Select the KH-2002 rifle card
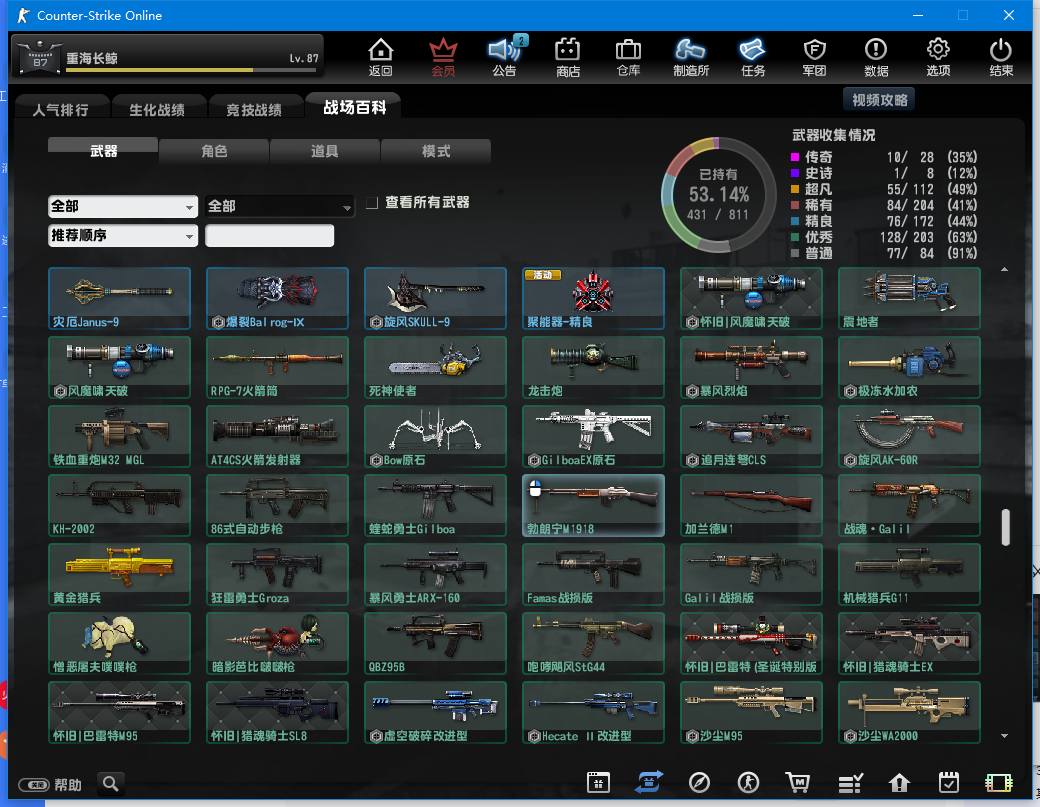The image size is (1040, 807). pyautogui.click(x=119, y=505)
